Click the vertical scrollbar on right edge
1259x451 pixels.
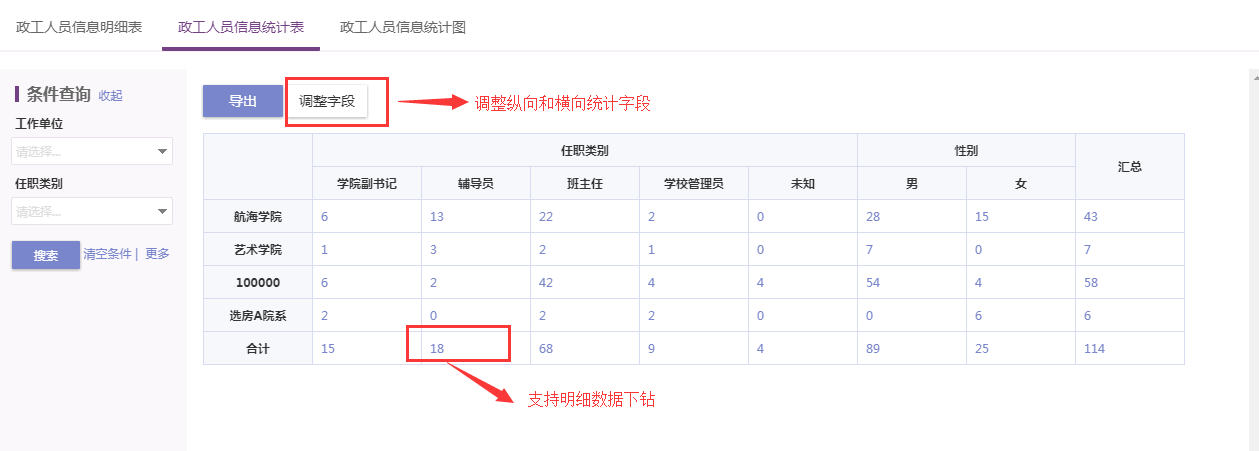(x=1254, y=260)
